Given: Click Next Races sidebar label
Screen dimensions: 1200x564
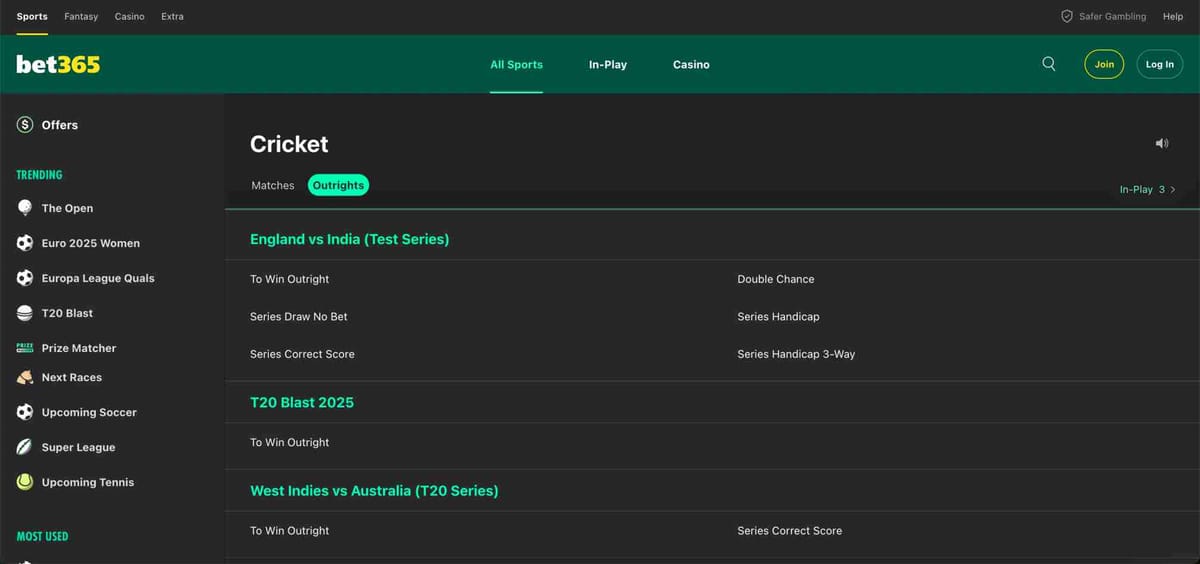Looking at the screenshot, I should tap(72, 378).
